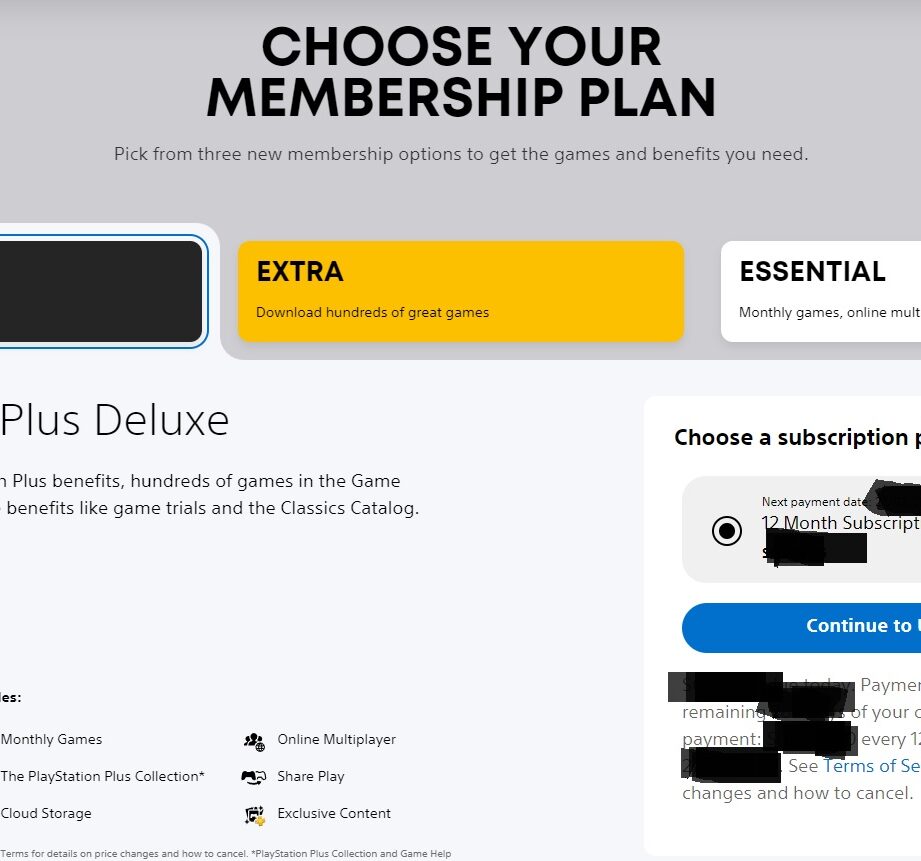Click the Download hundreds of great games text
Image resolution: width=921 pixels, height=861 pixels.
click(372, 312)
